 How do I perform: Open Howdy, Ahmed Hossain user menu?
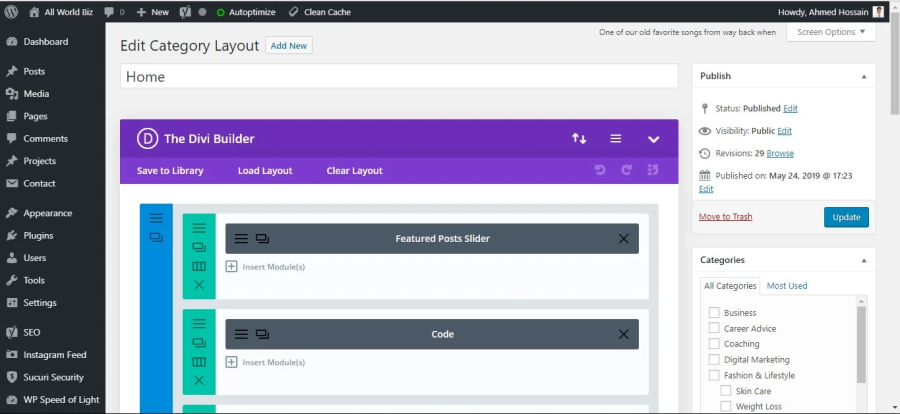point(831,11)
